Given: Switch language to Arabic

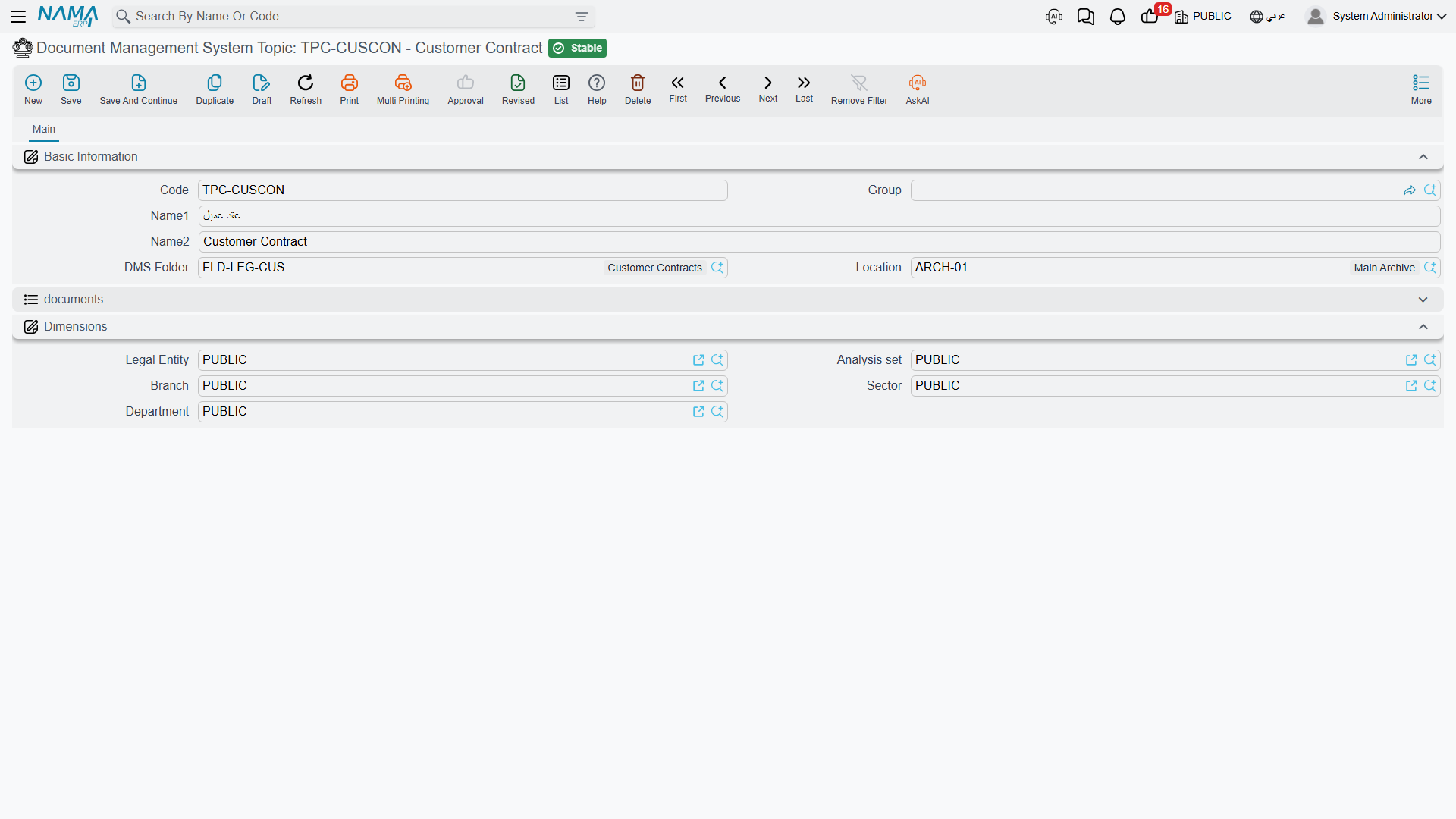Looking at the screenshot, I should [x=1268, y=16].
